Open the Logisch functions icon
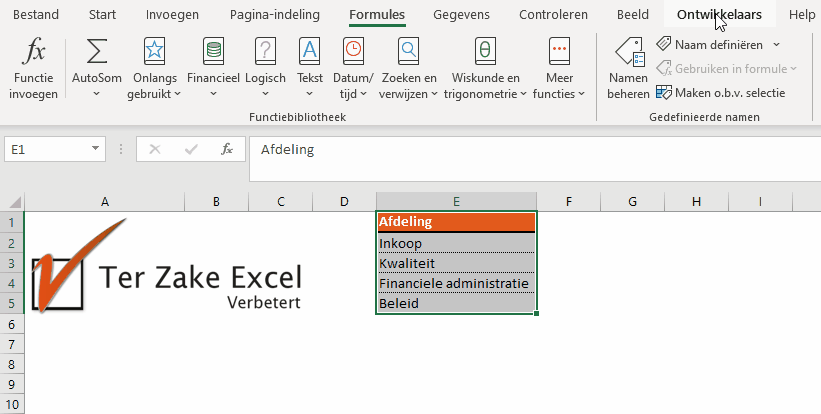Viewport: 821px width, 414px height. tap(265, 52)
